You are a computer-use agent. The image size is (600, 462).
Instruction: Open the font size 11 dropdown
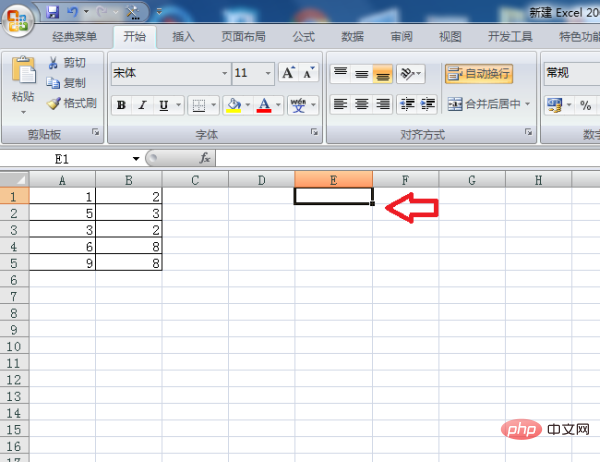click(268, 73)
